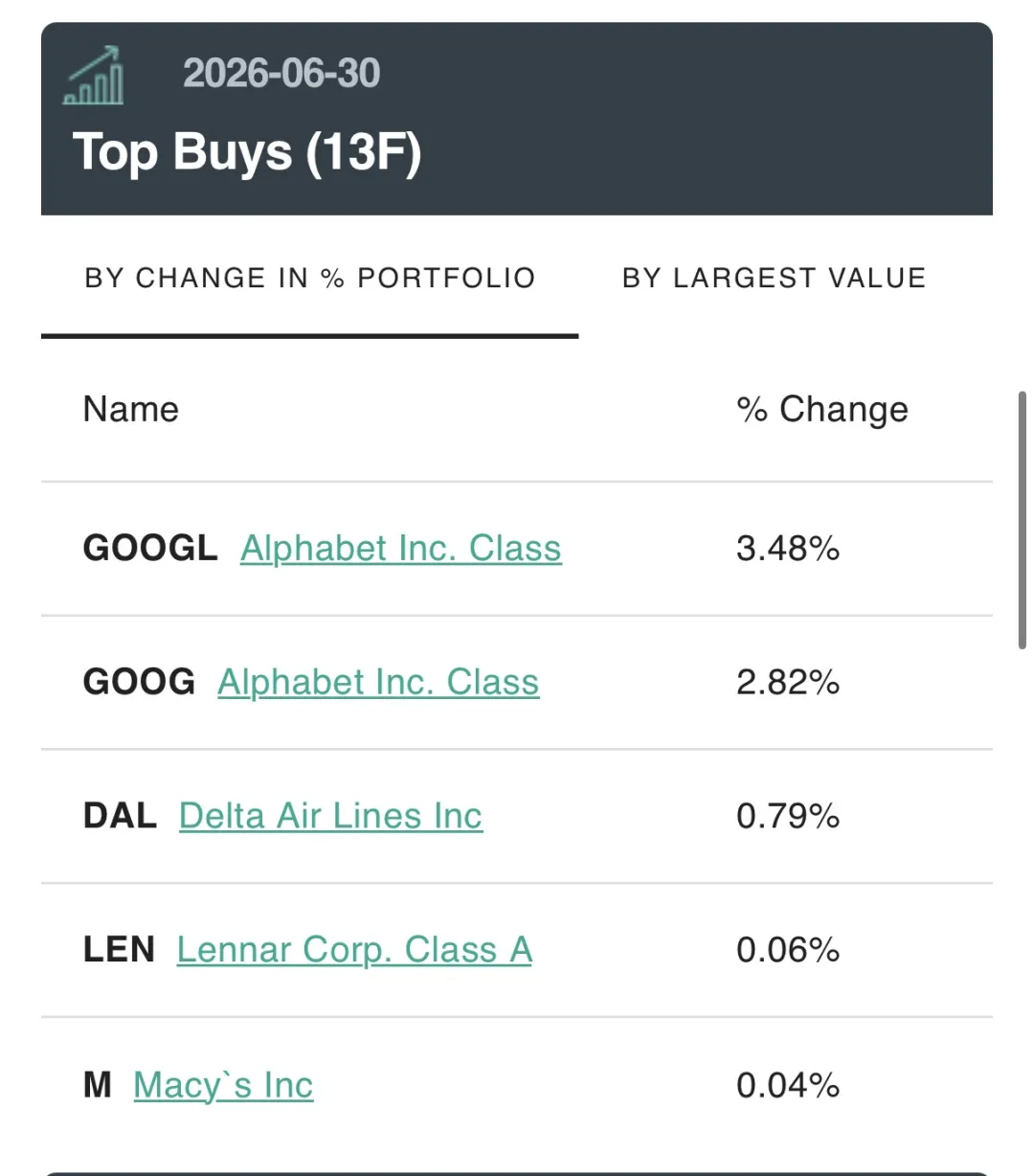Follow the Delta Air Lines Inc link
The height and width of the screenshot is (1176, 1034).
(x=330, y=816)
